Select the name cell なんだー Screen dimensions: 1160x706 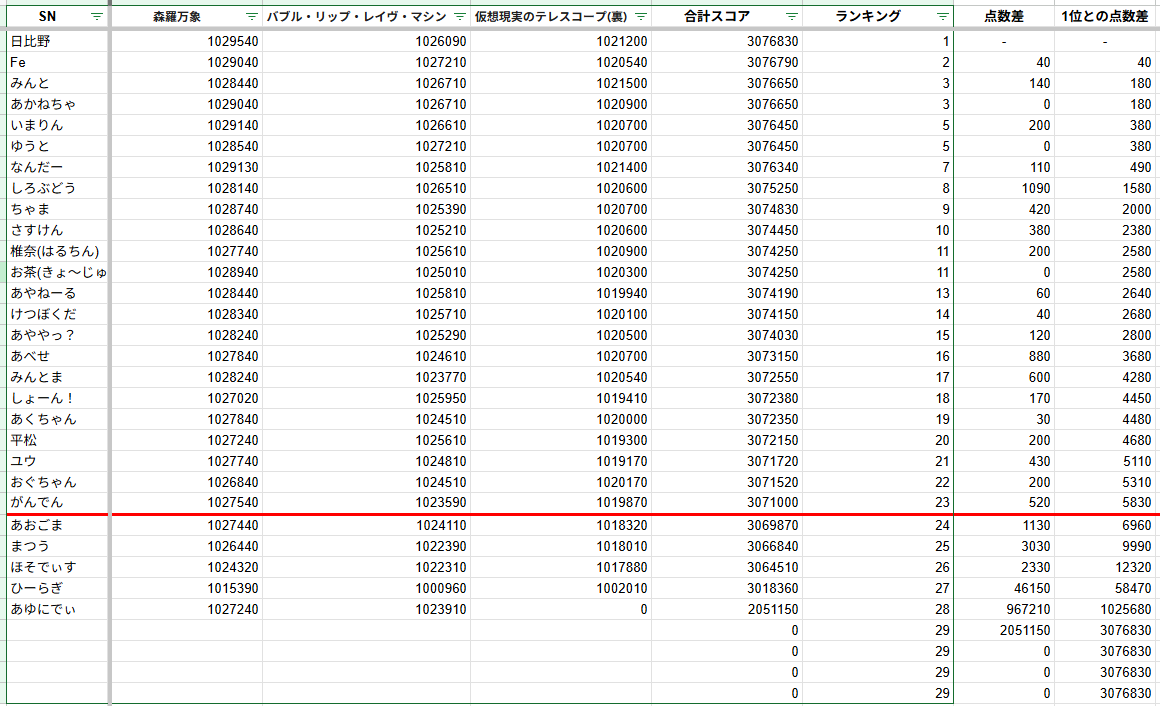58,167
